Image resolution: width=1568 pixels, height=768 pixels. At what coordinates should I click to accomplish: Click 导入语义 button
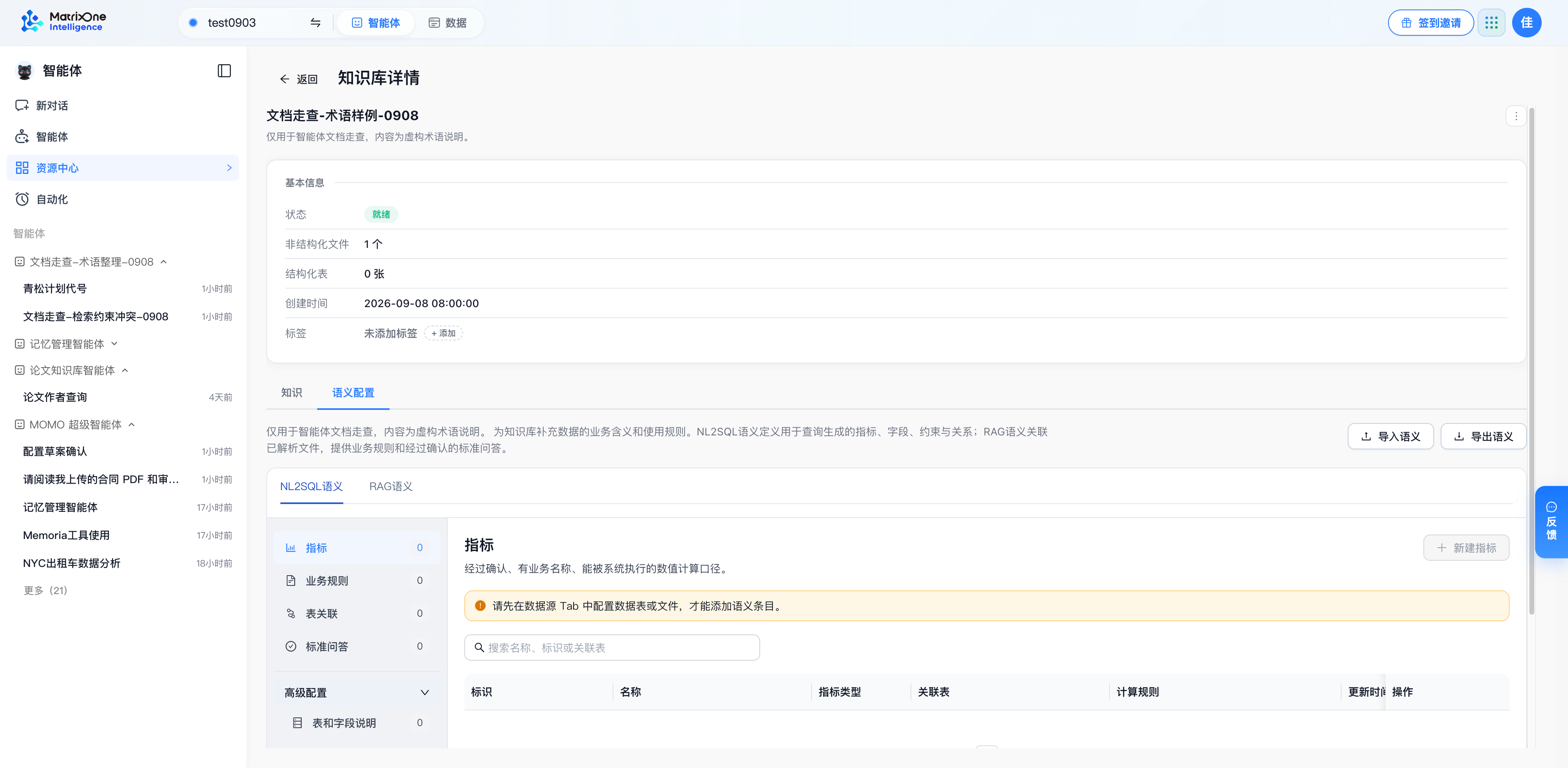pyautogui.click(x=1390, y=436)
